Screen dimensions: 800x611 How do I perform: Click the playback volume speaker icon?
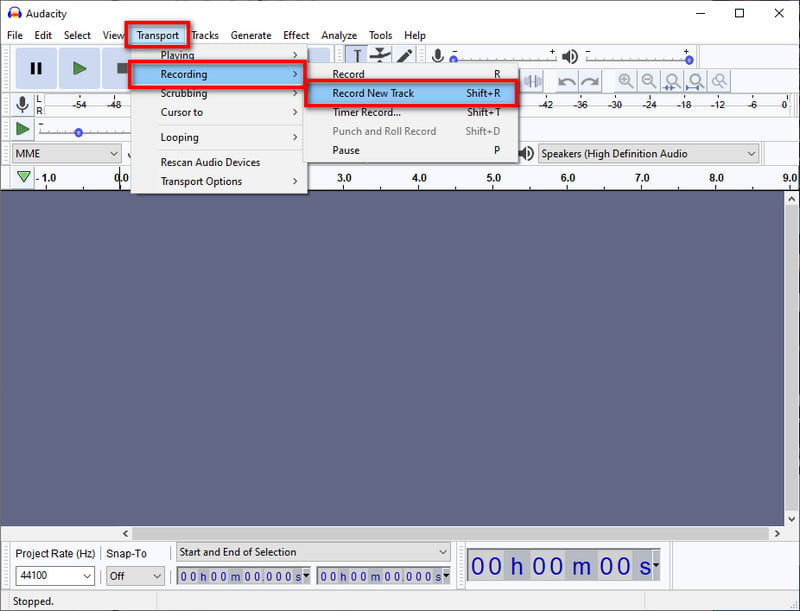[569, 56]
